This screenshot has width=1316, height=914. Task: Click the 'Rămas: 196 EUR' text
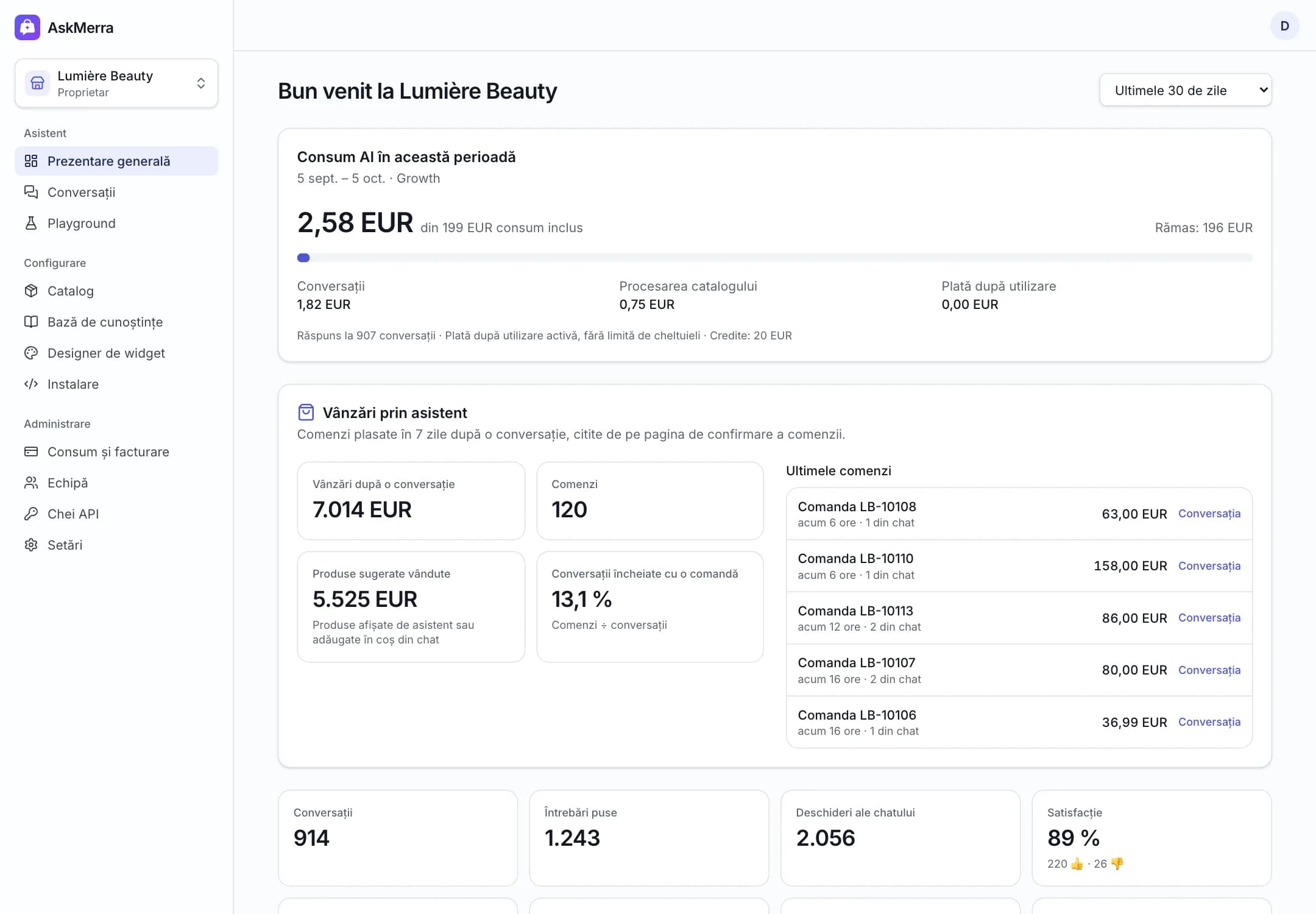click(1203, 228)
